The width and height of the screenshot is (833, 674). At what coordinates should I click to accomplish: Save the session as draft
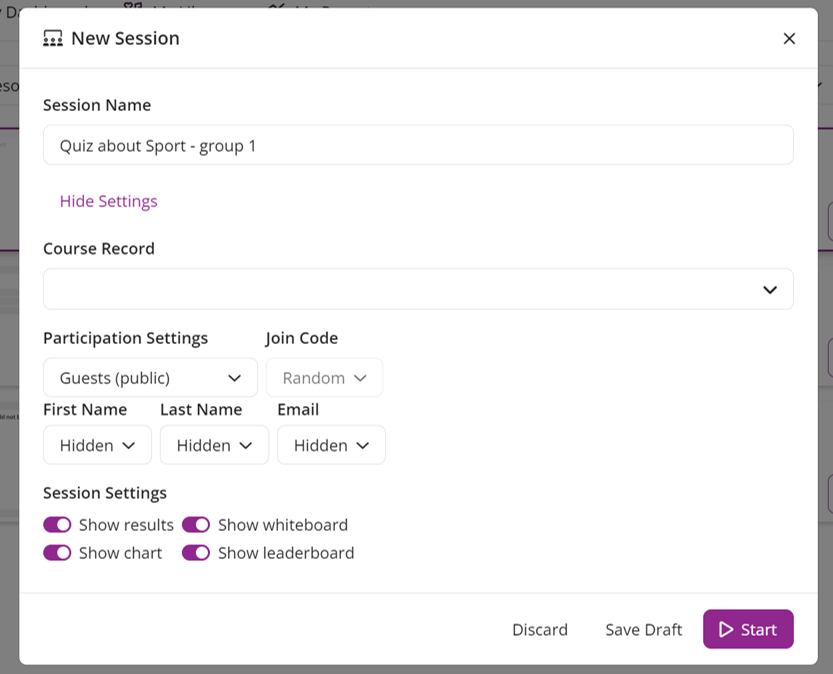[x=643, y=629]
